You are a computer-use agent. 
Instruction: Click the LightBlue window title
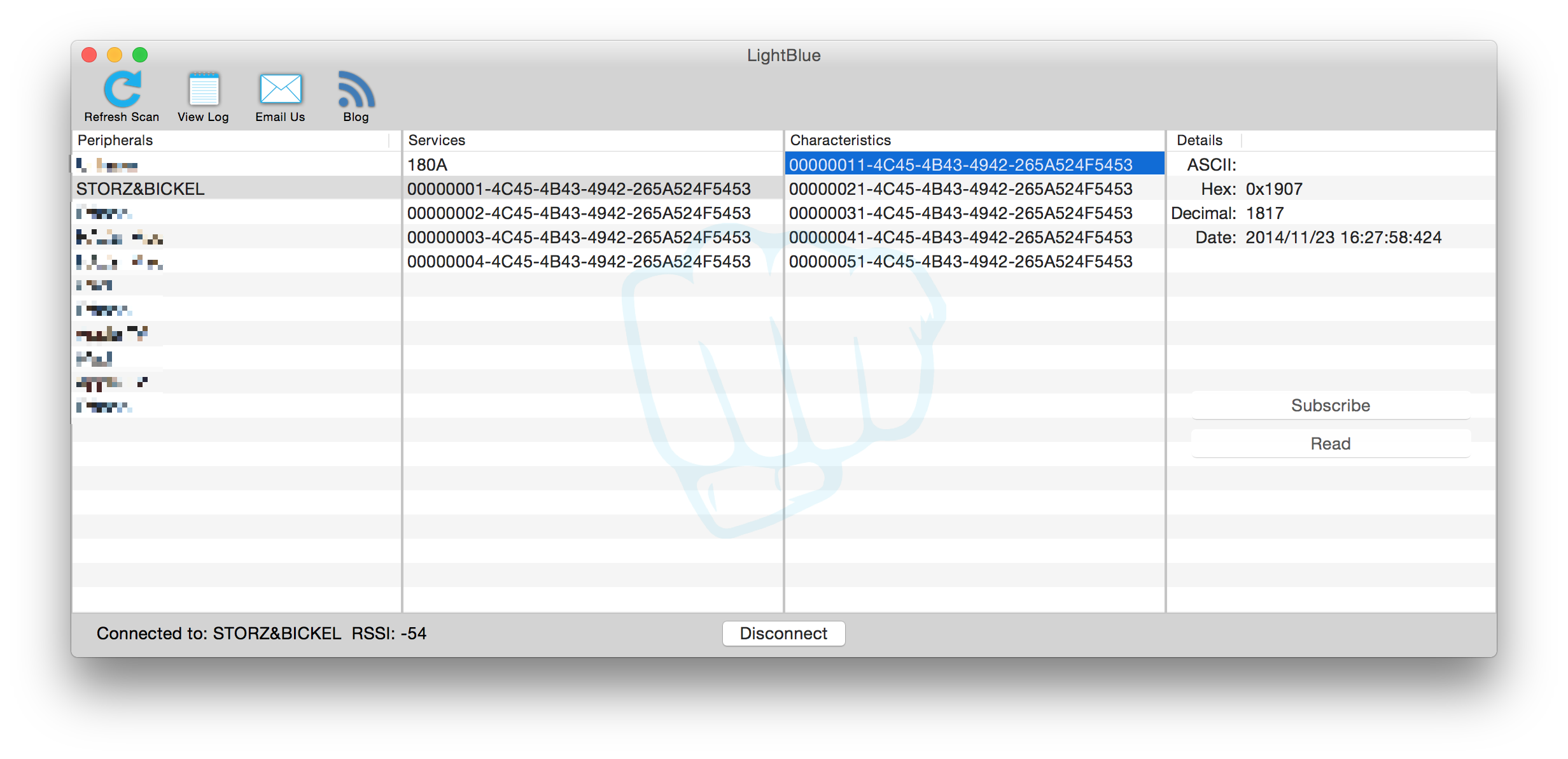pyautogui.click(x=783, y=55)
